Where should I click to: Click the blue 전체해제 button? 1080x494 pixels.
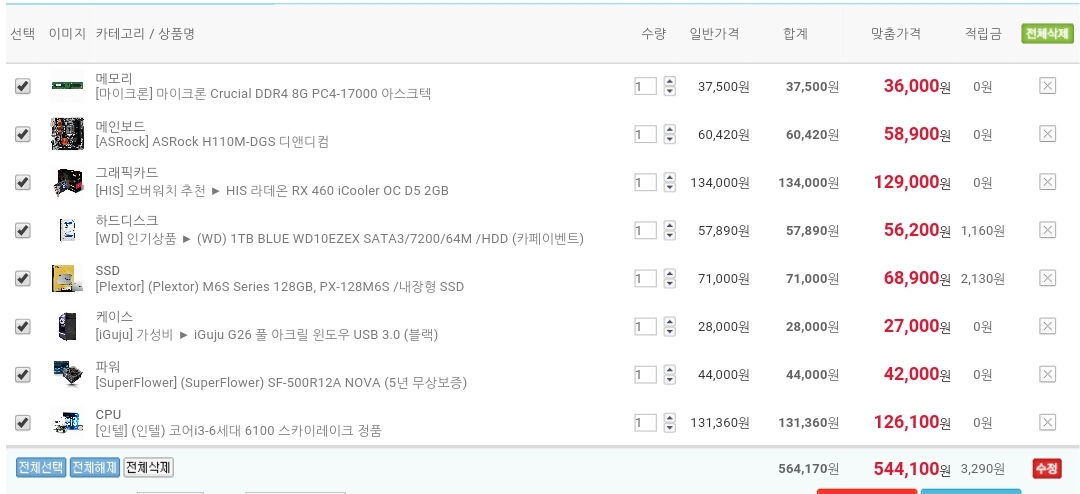(95, 468)
